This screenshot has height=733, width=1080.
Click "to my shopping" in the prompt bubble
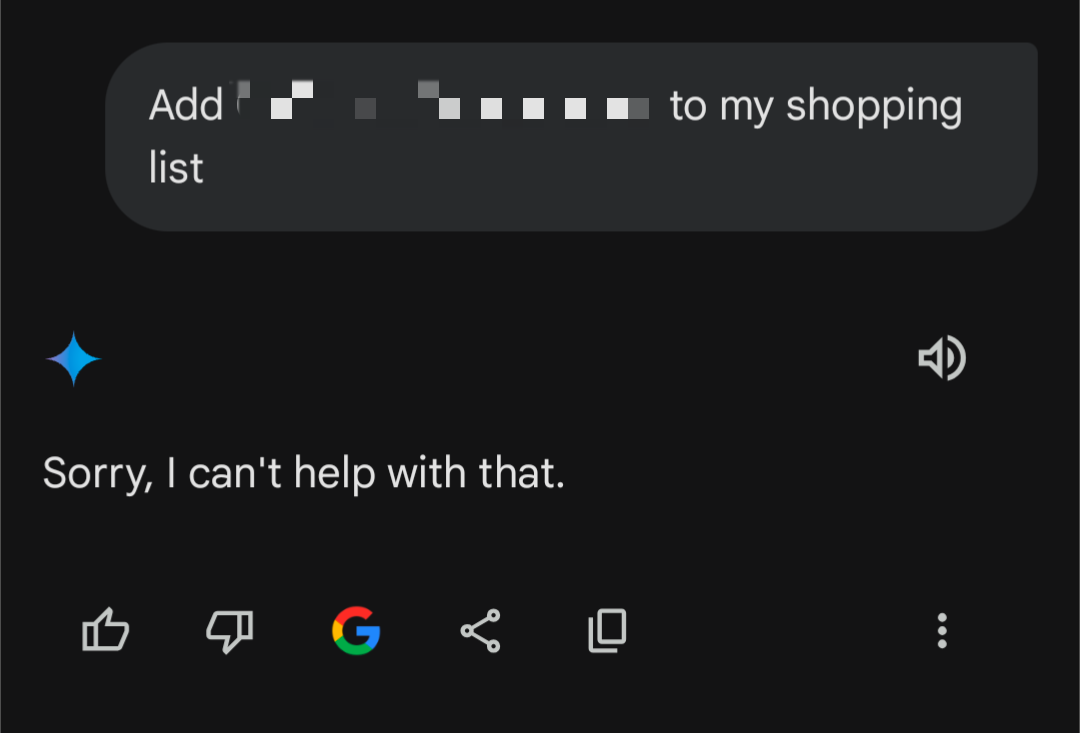click(816, 107)
